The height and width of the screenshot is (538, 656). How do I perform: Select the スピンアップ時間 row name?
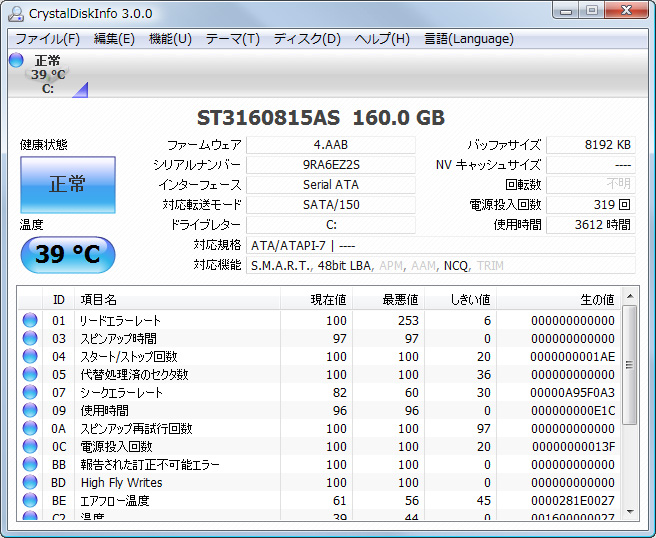[x=119, y=338]
